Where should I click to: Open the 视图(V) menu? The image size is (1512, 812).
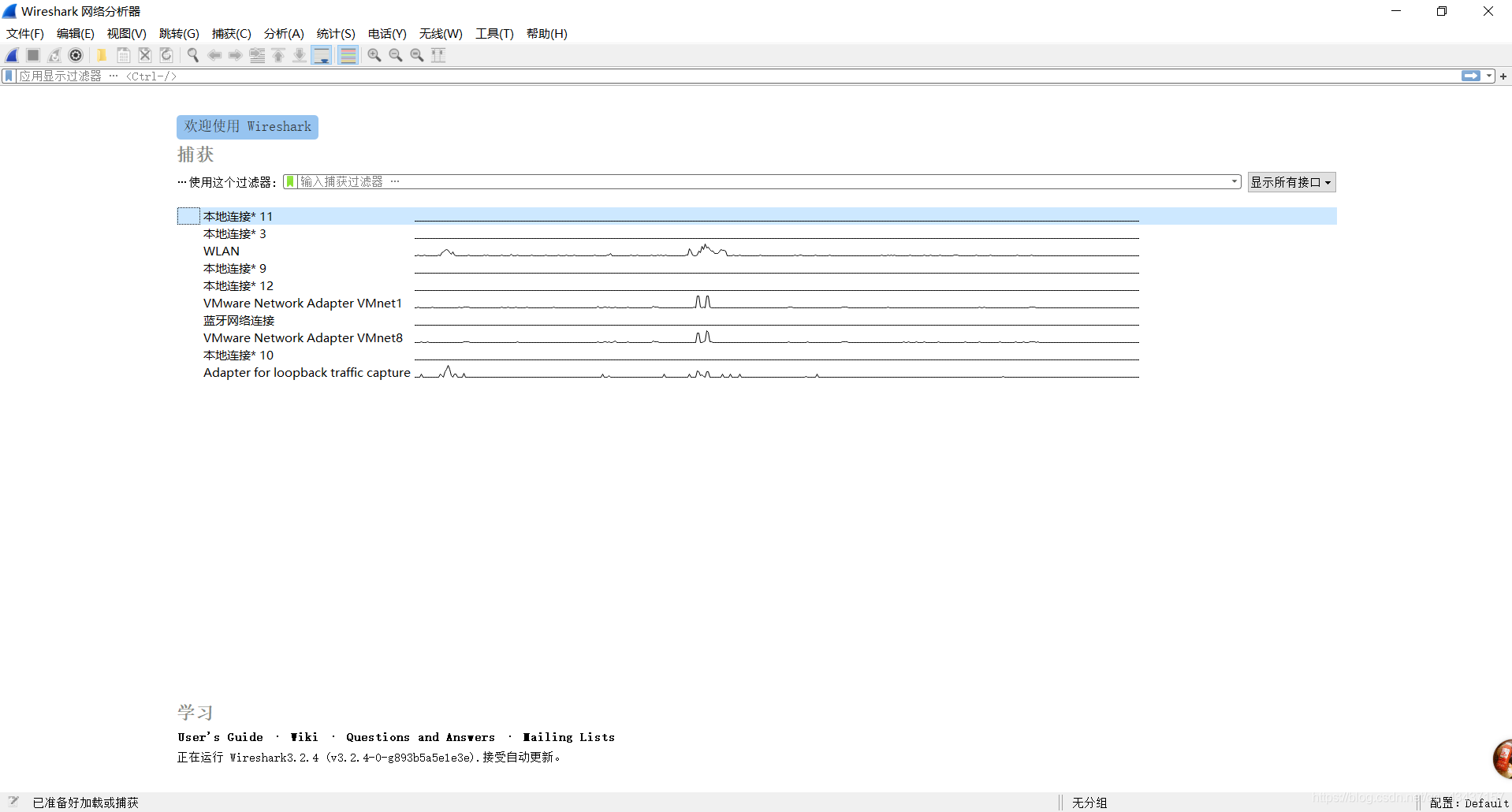(127, 34)
